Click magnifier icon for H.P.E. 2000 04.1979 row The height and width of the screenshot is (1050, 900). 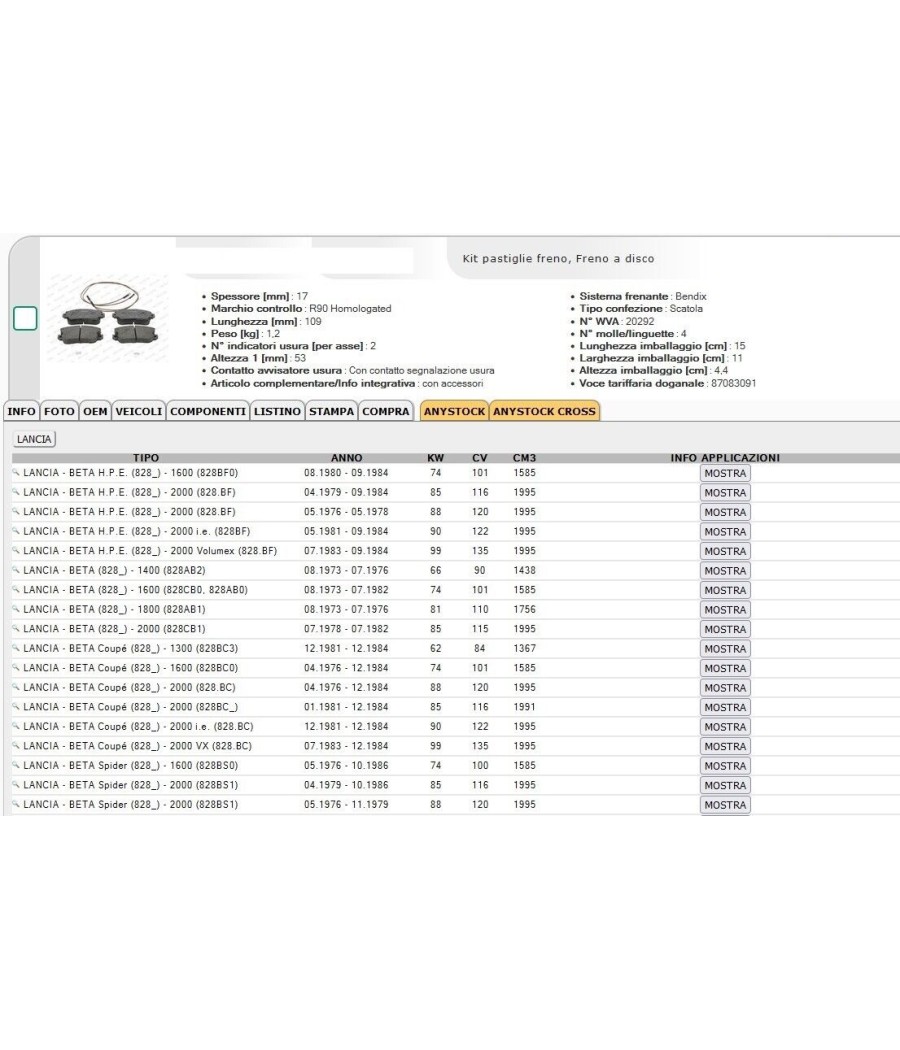coord(16,492)
